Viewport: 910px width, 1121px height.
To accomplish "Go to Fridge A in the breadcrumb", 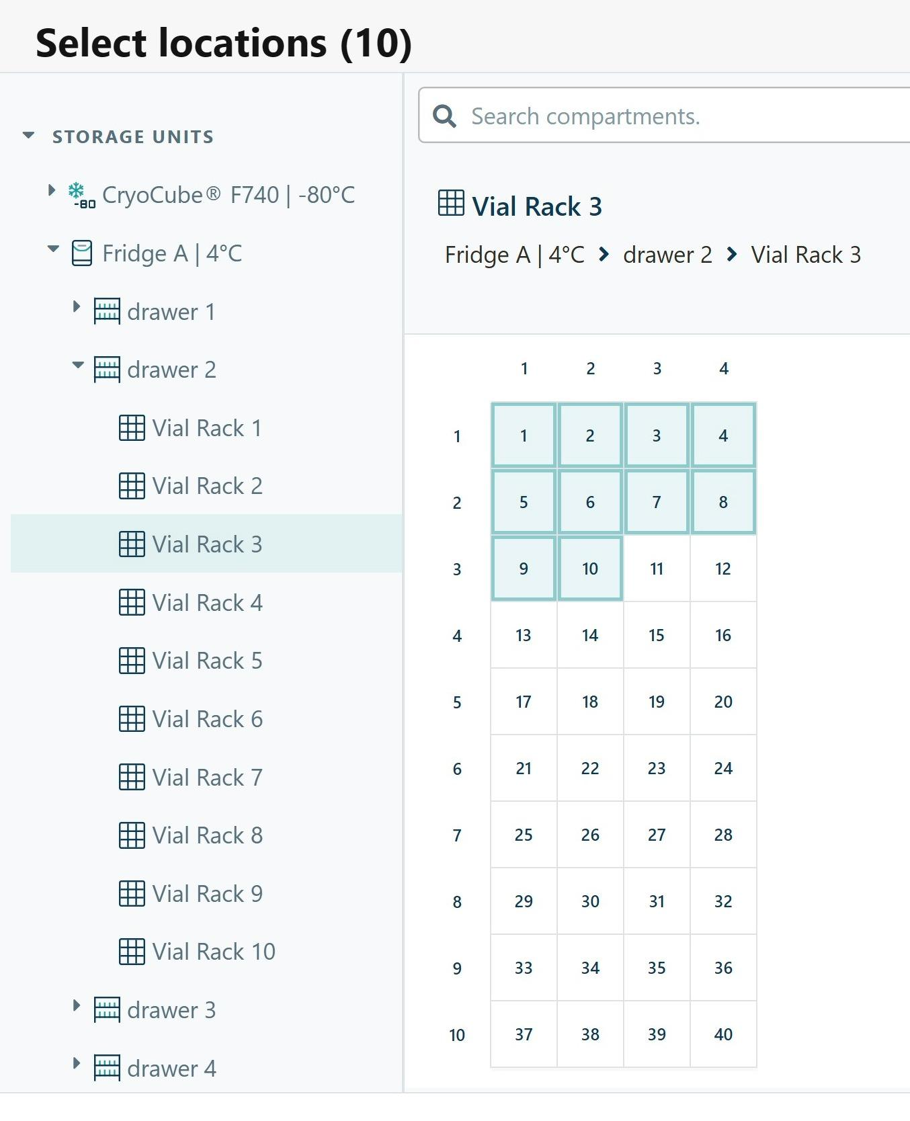I will (x=515, y=255).
